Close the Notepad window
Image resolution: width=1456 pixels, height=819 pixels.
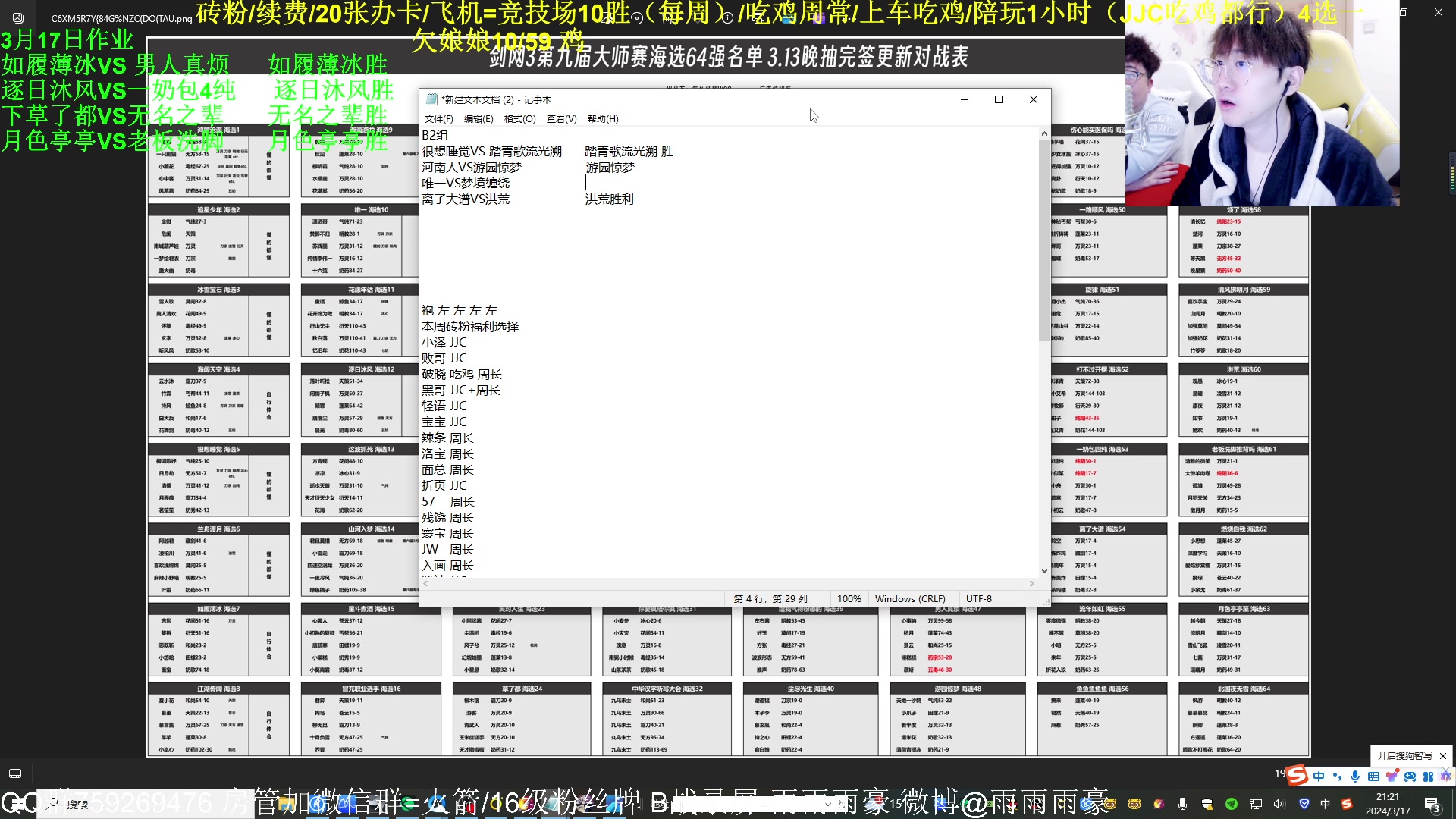(x=1033, y=99)
